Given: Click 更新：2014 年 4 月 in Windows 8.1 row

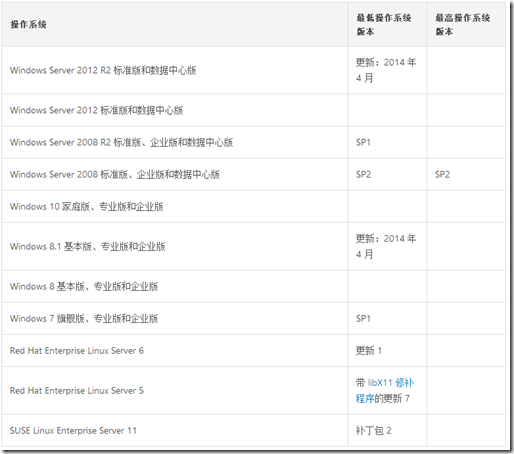Looking at the screenshot, I should click(386, 246).
